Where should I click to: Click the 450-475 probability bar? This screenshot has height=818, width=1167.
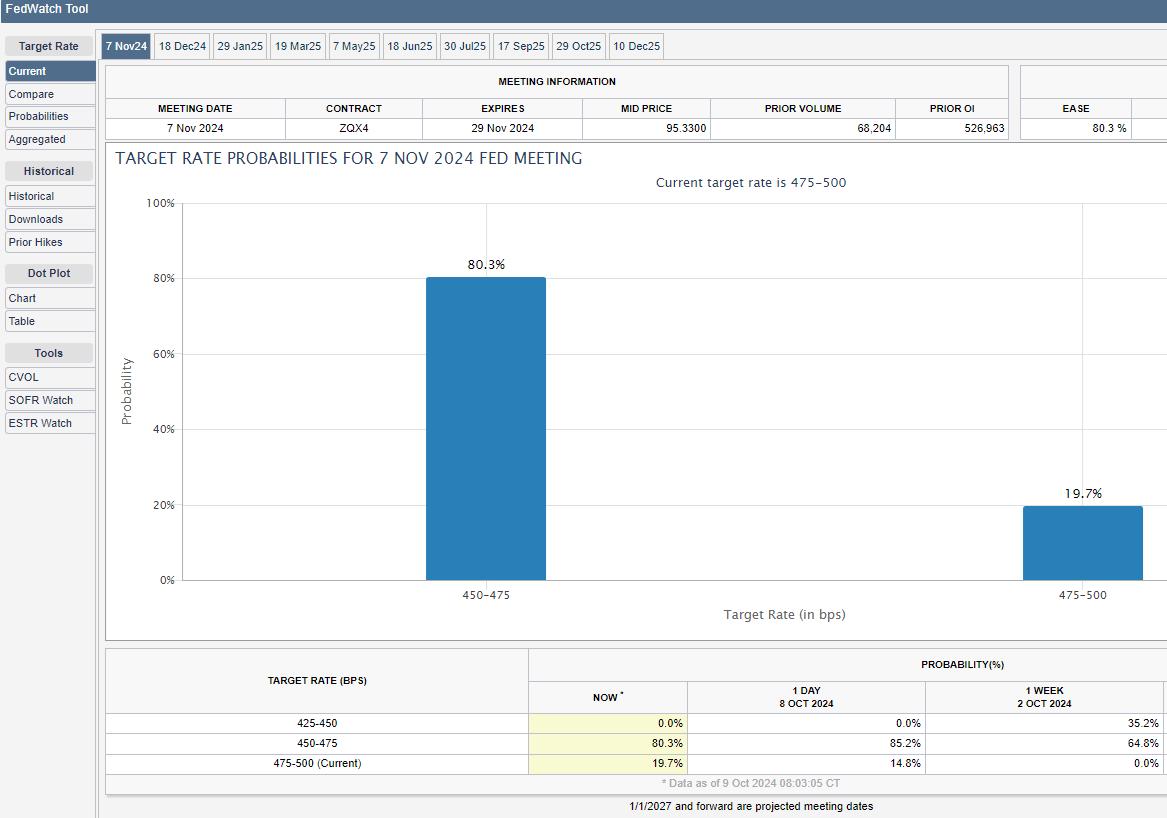click(x=486, y=429)
